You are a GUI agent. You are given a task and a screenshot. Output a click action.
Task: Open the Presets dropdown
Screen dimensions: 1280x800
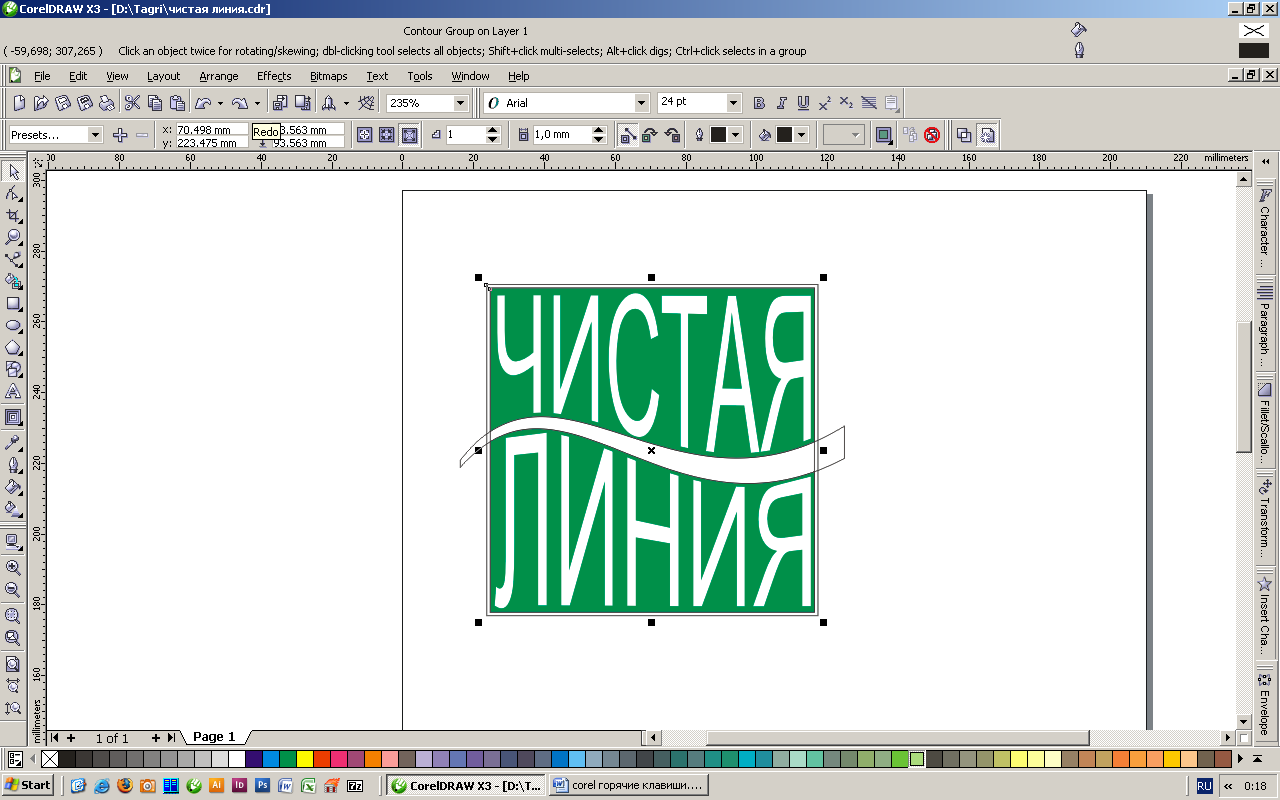tap(96, 134)
